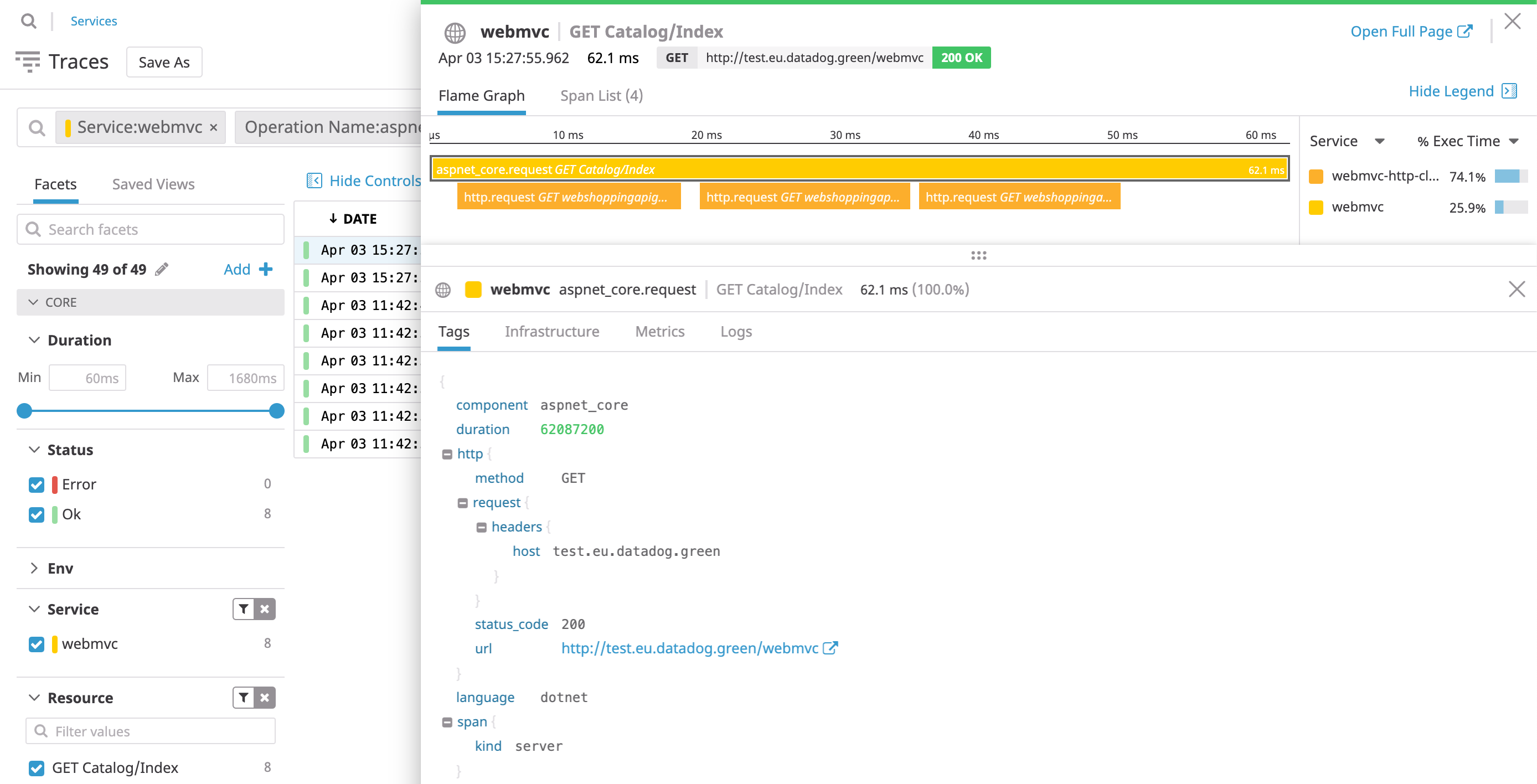The image size is (1537, 784).
Task: Uncheck the GET Catalog/Index resource checkbox
Action: point(36,768)
